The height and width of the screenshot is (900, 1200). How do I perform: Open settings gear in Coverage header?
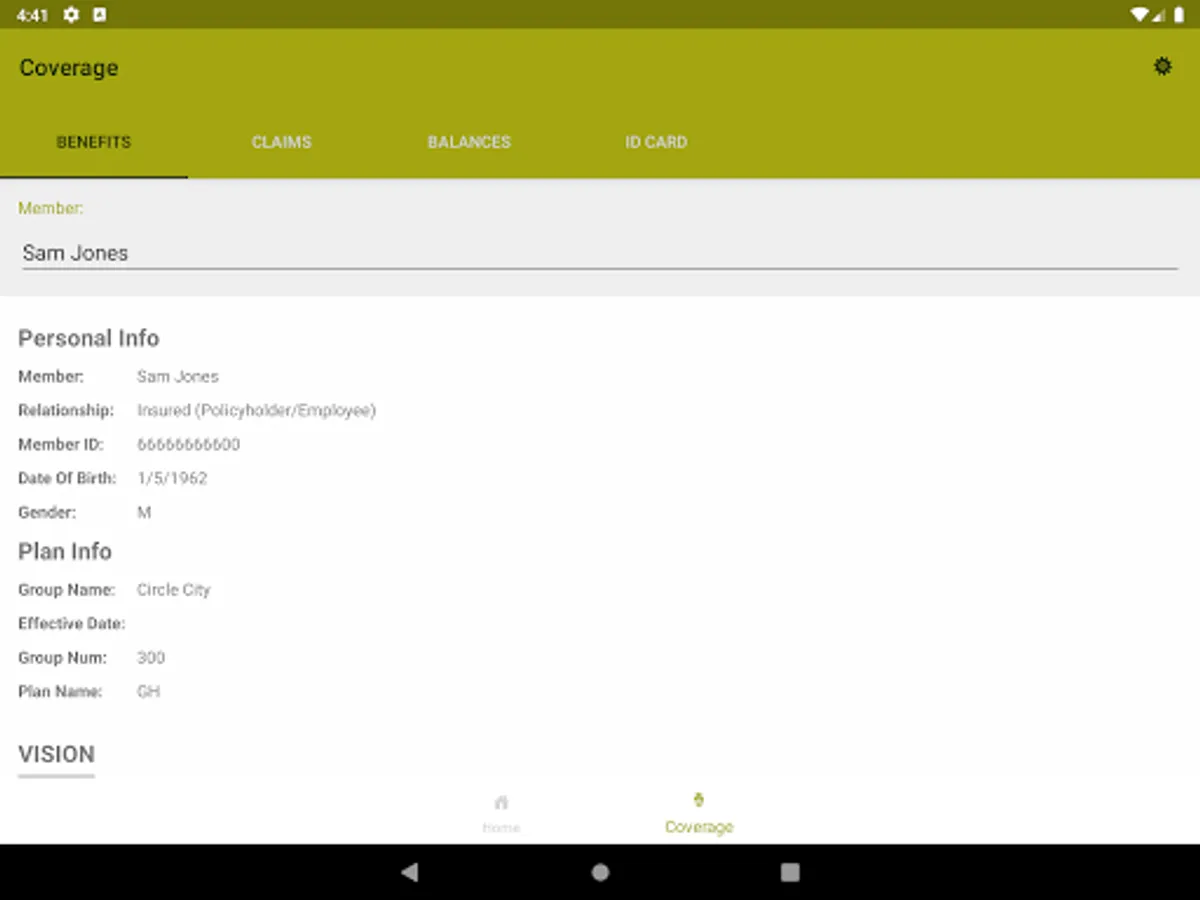pyautogui.click(x=1162, y=67)
